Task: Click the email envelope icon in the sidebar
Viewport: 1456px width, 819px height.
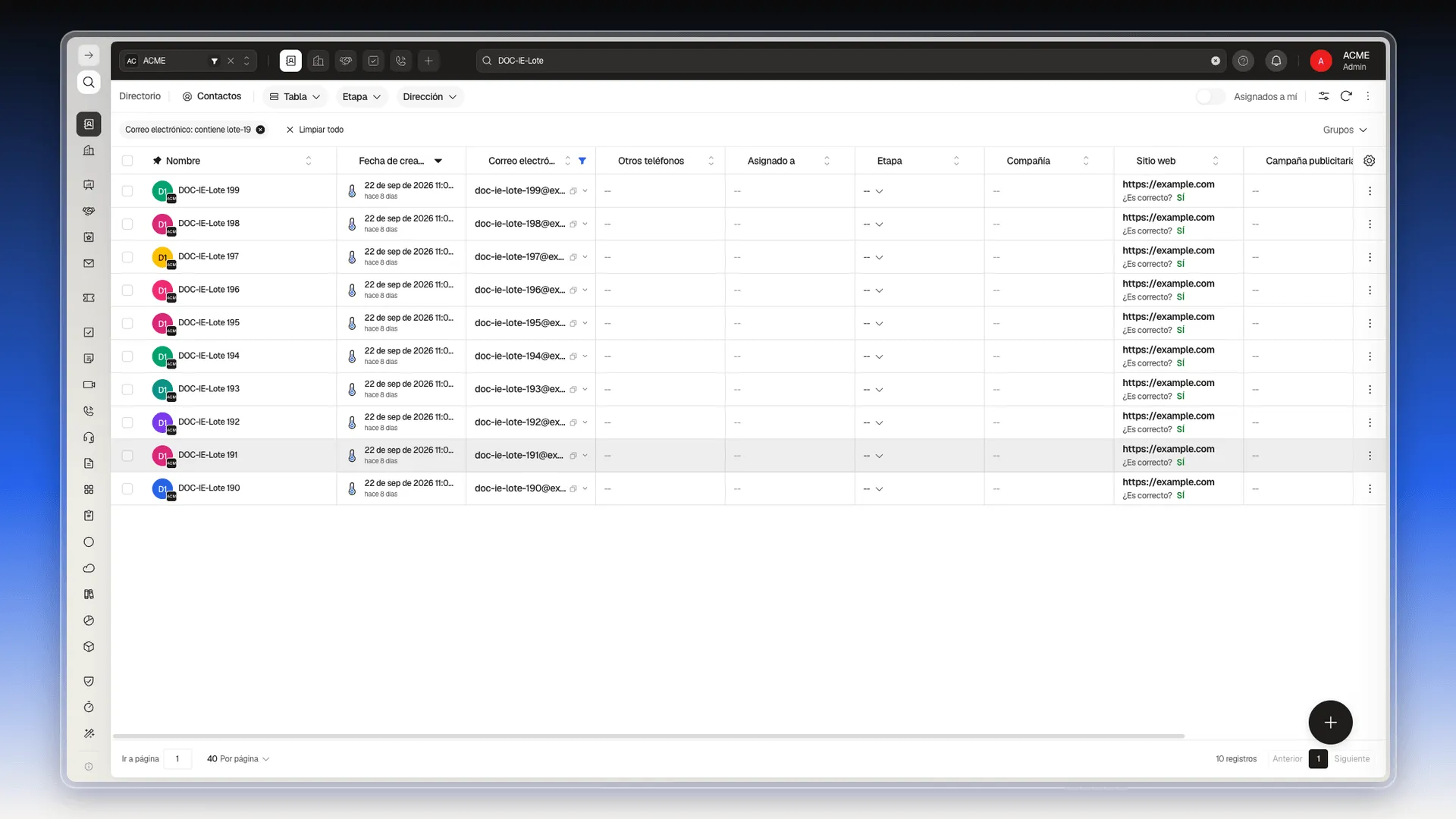Action: [x=89, y=264]
